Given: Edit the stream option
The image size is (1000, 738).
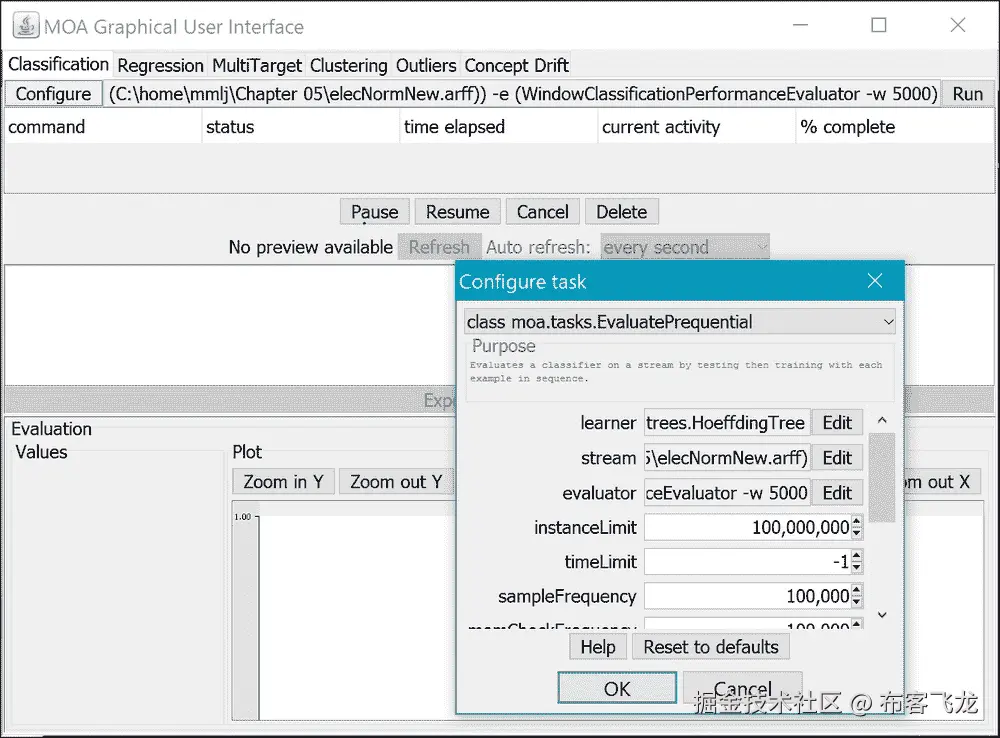Looking at the screenshot, I should 837,458.
